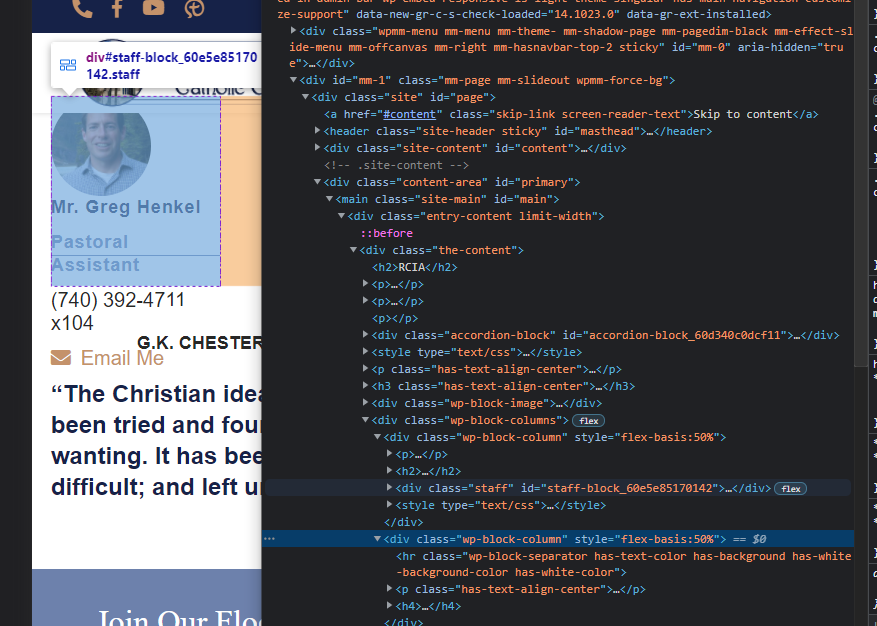Expand the accordion-block div node
The height and width of the screenshot is (626, 877).
tap(366, 335)
